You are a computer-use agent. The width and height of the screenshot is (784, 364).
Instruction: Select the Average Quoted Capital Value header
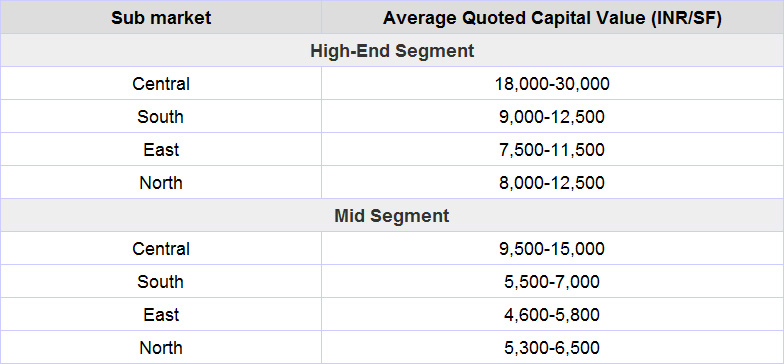(552, 18)
